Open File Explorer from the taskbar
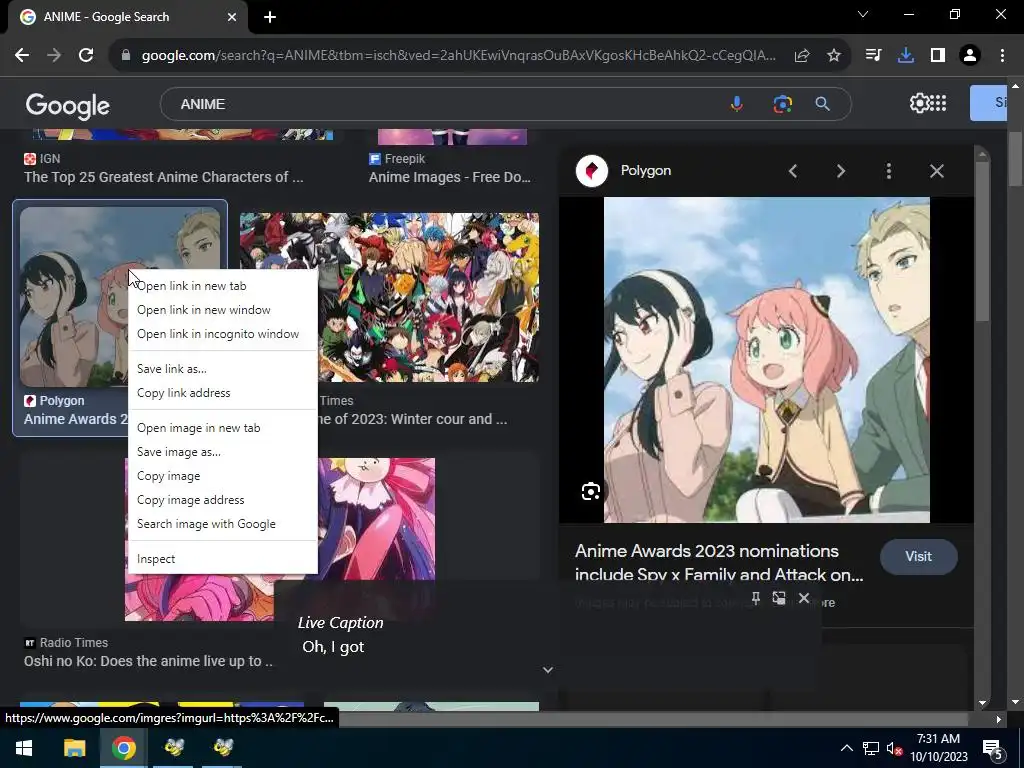Viewport: 1024px width, 768px height. tap(74, 748)
